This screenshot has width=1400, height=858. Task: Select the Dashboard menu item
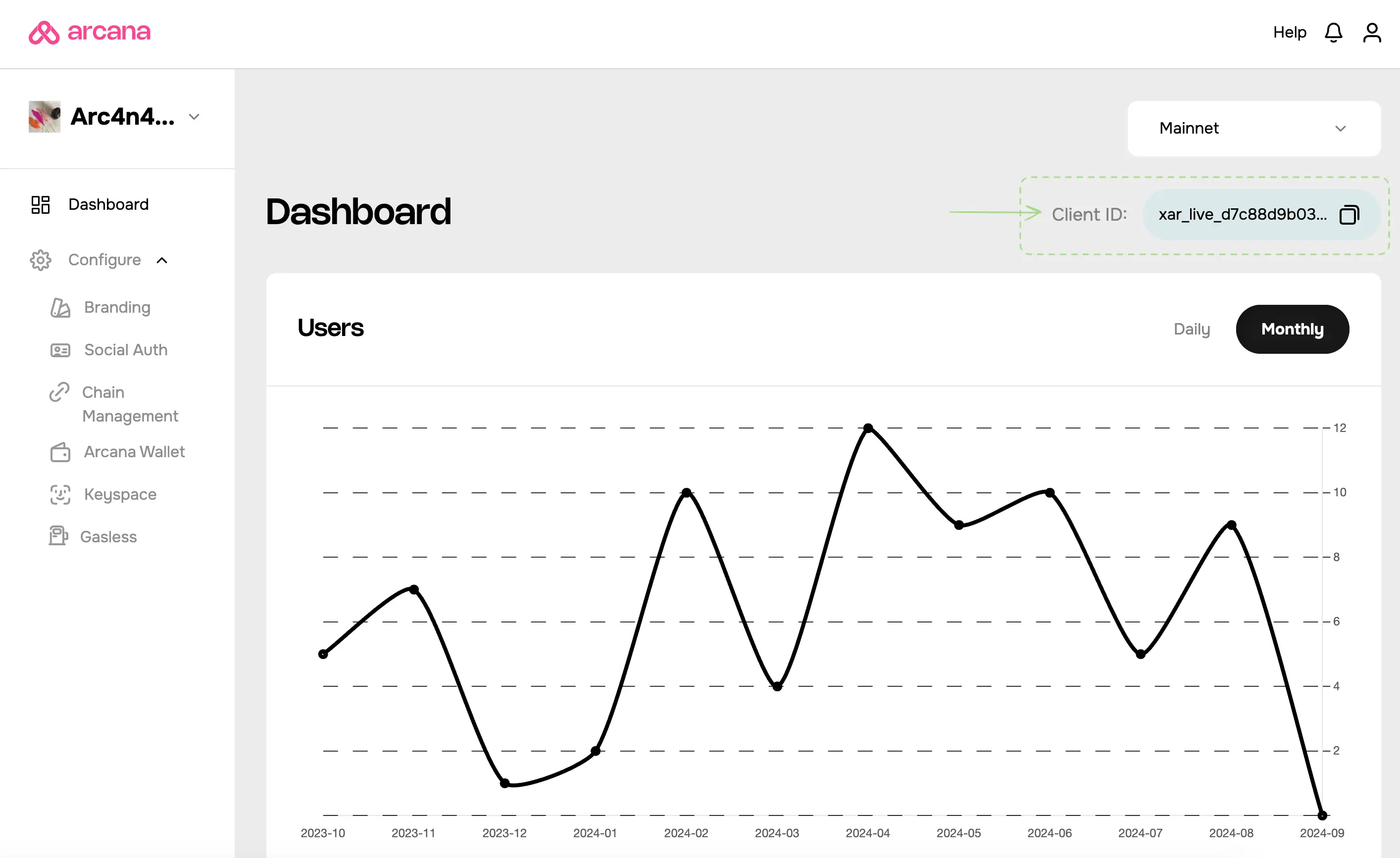tap(108, 204)
